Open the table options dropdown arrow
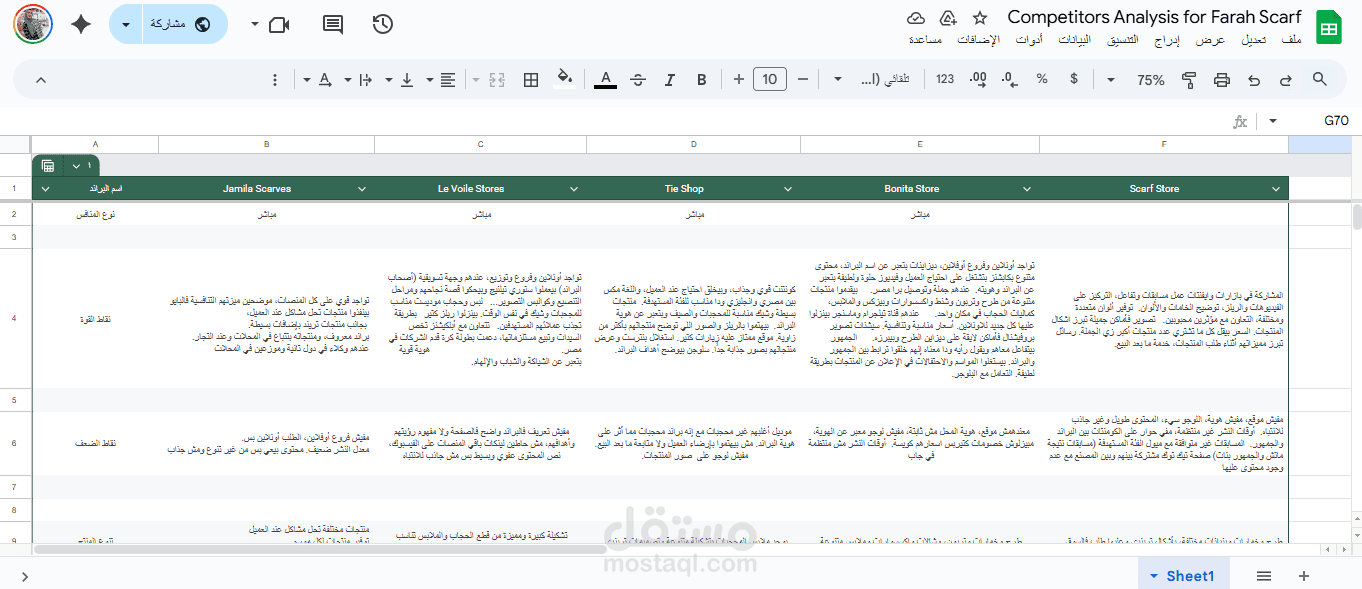 [x=76, y=166]
